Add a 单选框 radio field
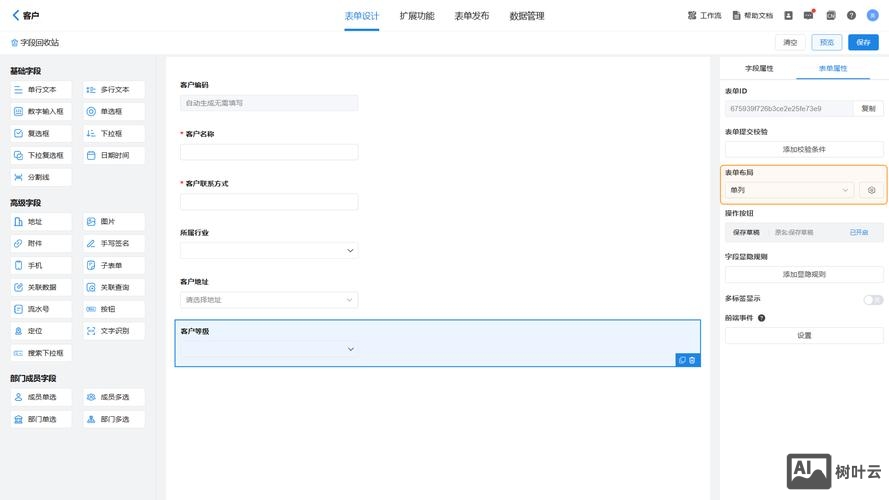 click(x=113, y=112)
